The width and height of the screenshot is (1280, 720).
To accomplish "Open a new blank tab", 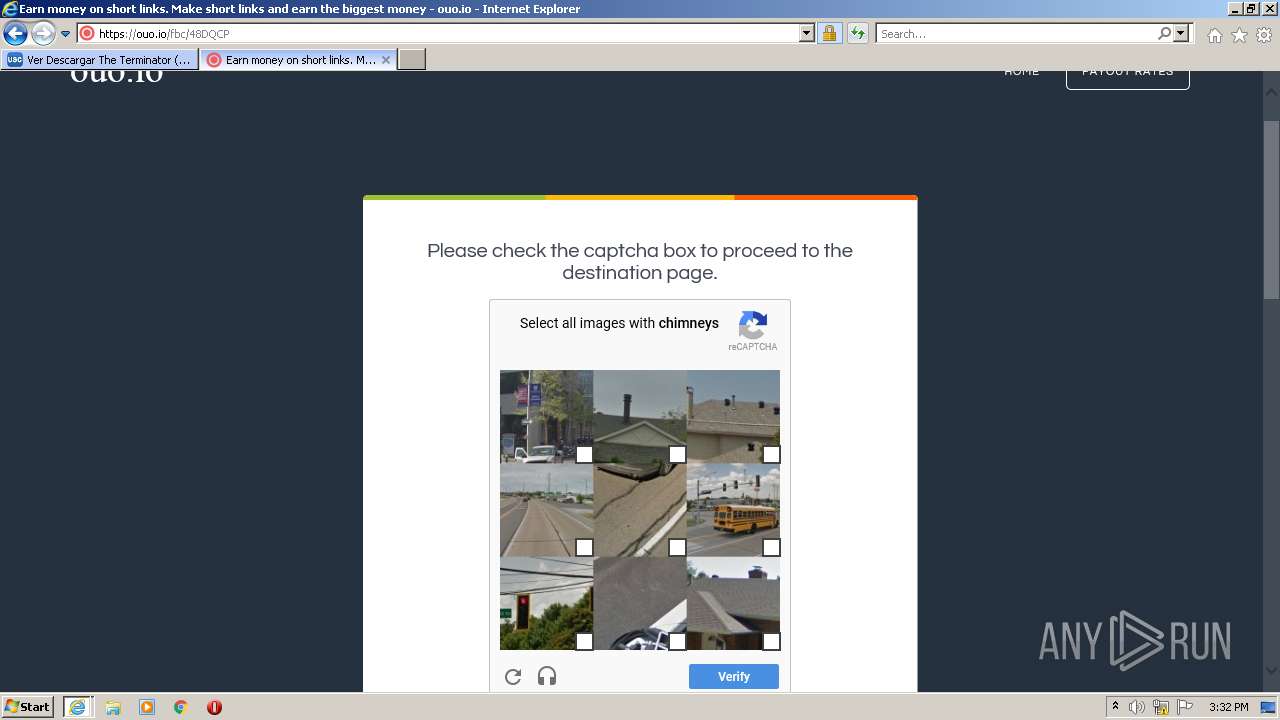I will 412,60.
